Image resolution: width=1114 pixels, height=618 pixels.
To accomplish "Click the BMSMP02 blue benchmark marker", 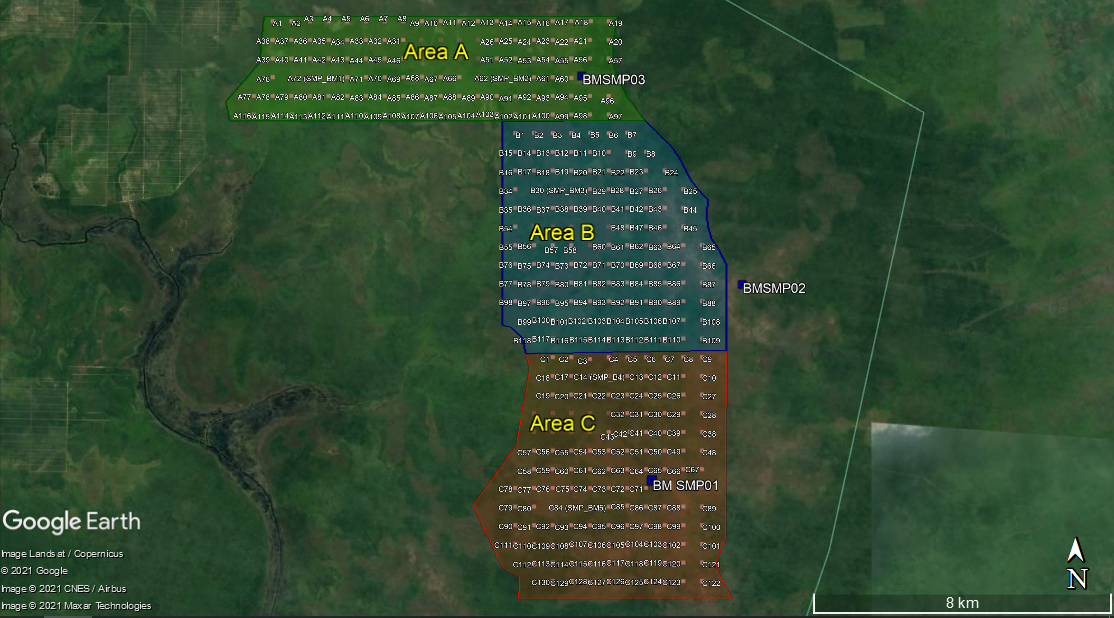I will tap(741, 285).
